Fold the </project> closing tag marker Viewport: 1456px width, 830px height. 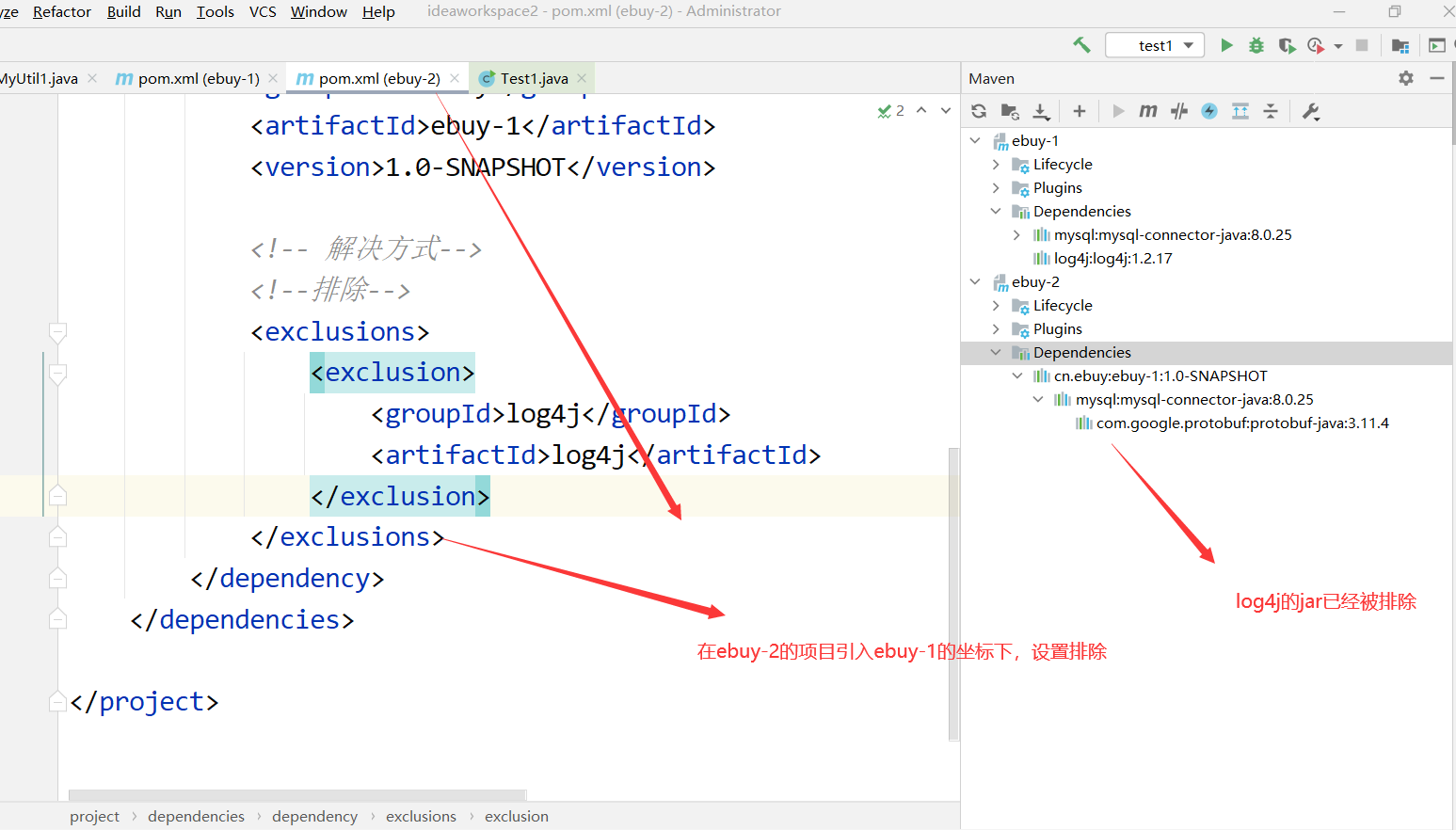(x=57, y=701)
